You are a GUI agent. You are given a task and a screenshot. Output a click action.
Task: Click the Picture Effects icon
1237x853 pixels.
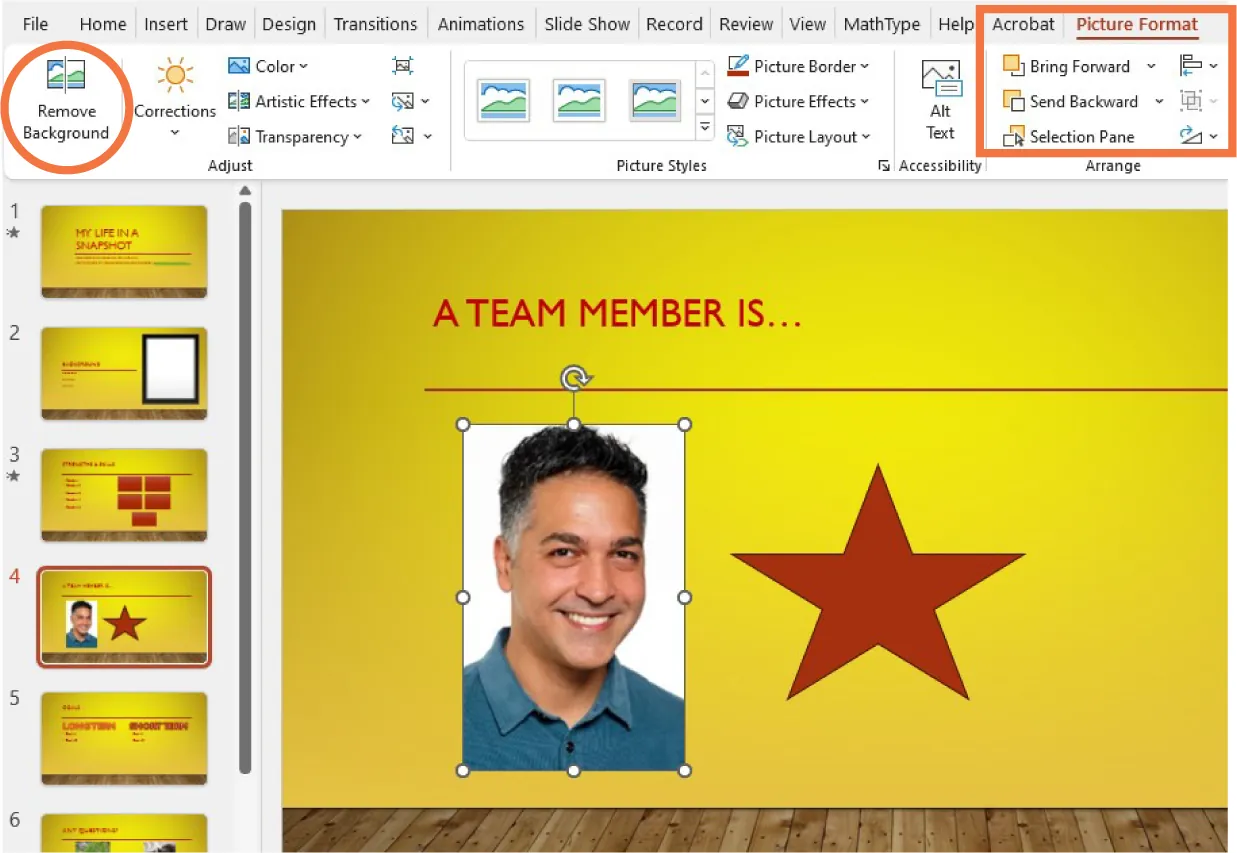740,101
